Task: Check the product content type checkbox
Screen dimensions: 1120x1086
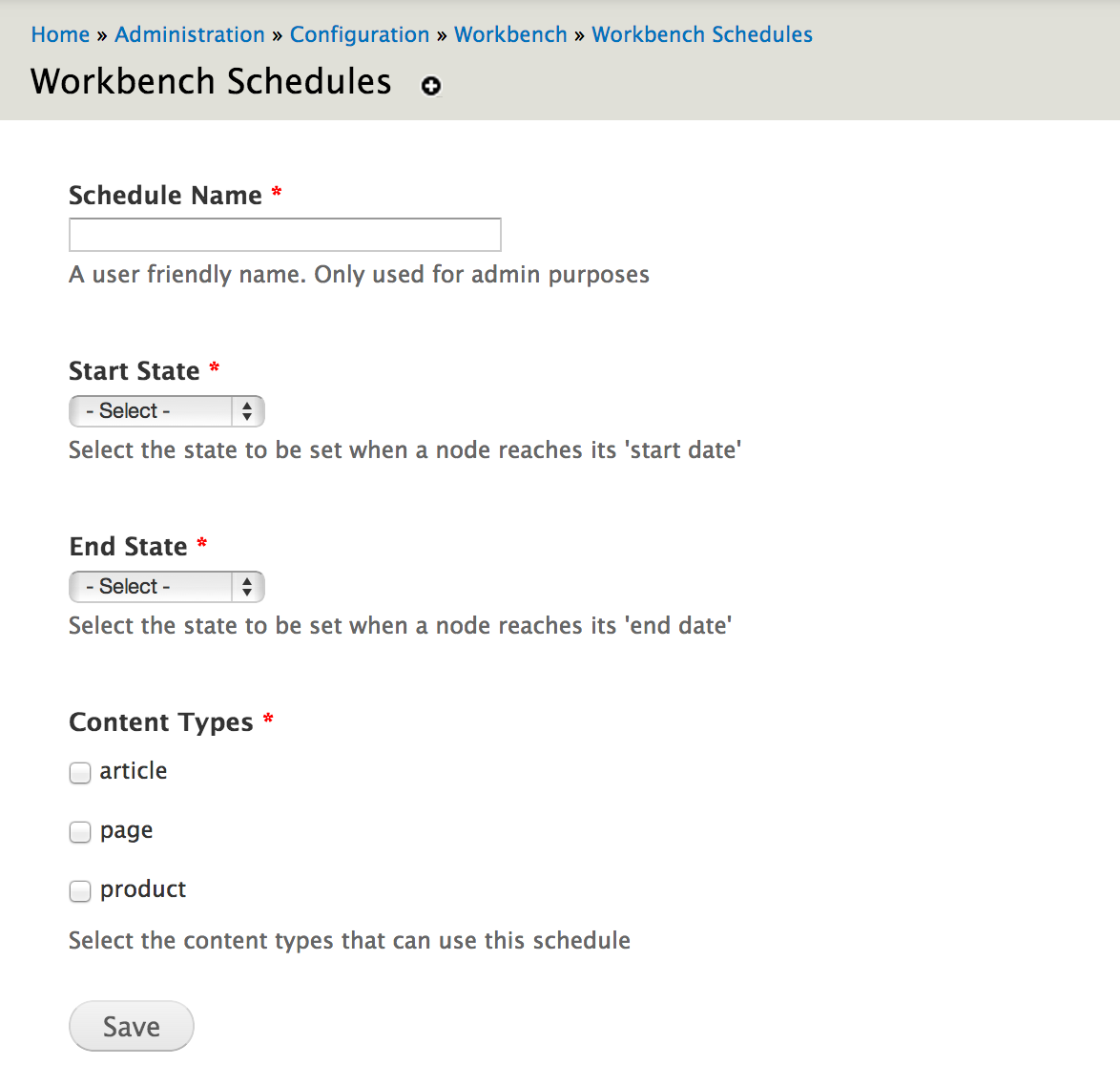Action: 80,891
